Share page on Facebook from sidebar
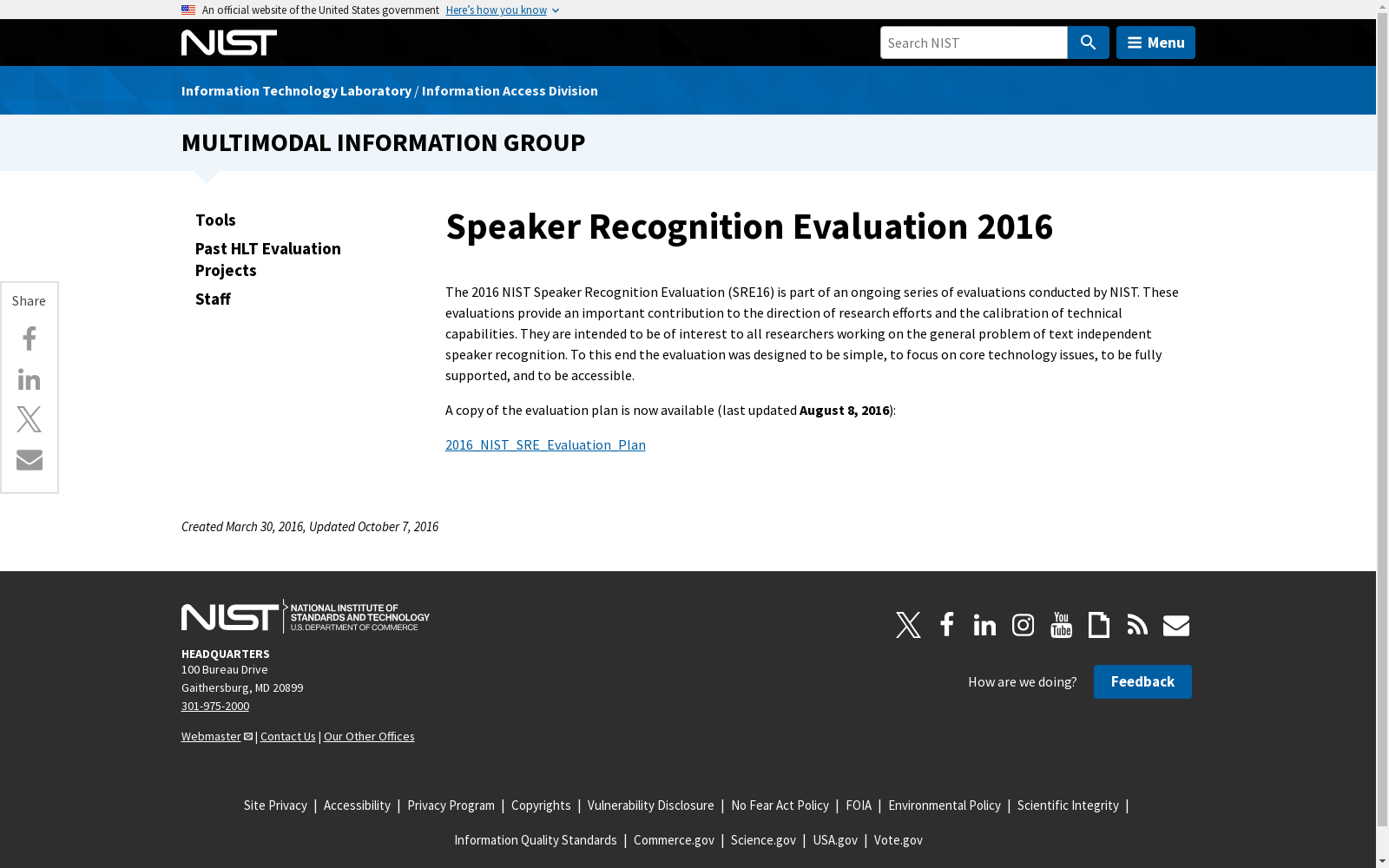Image resolution: width=1389 pixels, height=868 pixels. [30, 339]
